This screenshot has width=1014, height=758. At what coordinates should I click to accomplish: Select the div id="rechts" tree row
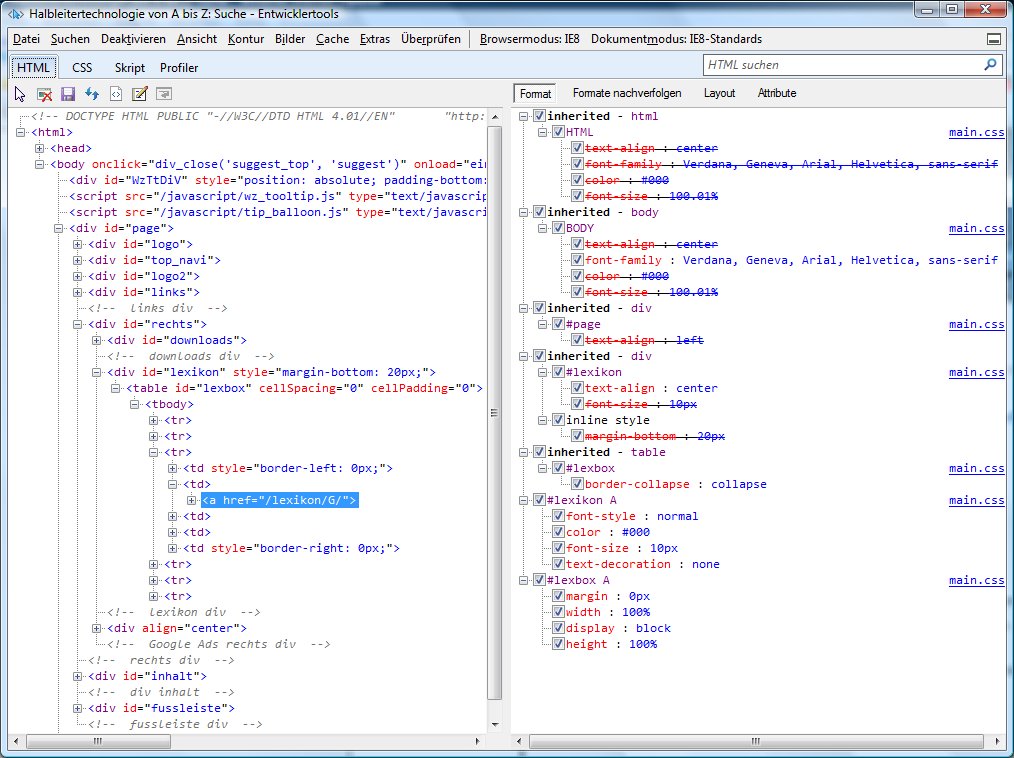pos(147,324)
